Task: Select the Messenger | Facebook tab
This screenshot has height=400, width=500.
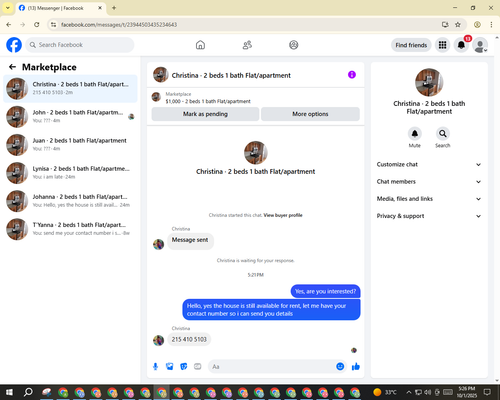Action: [61, 8]
